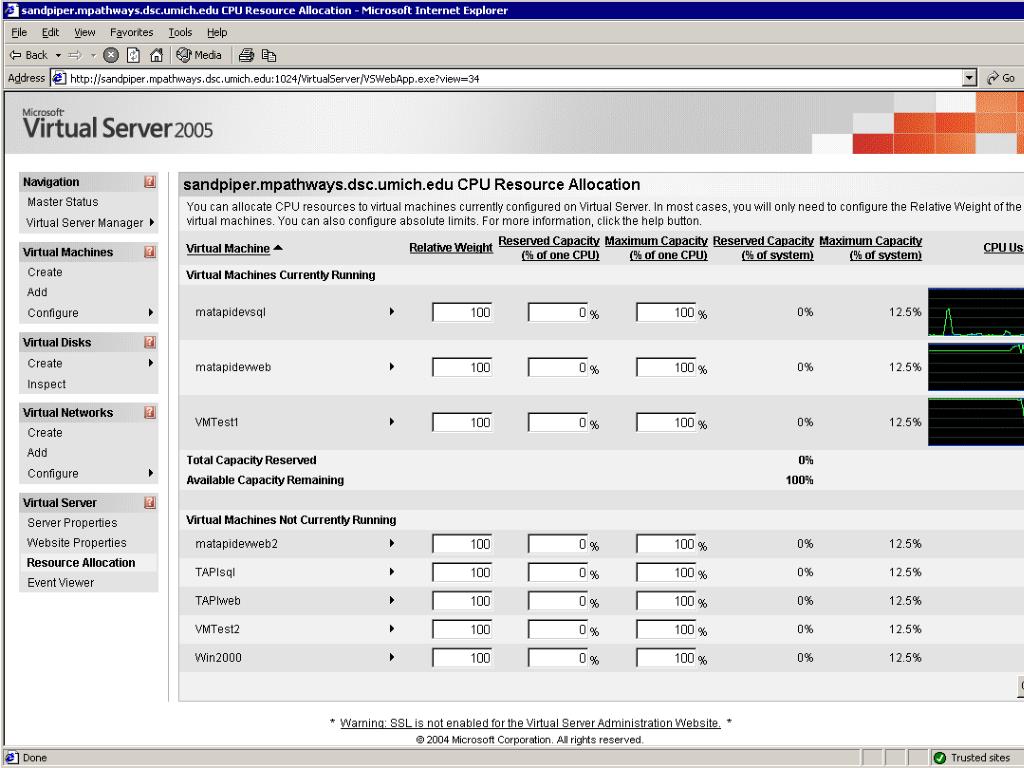The image size is (1024, 768).
Task: Open help icon for Virtual Machines panel
Action: pyautogui.click(x=150, y=251)
